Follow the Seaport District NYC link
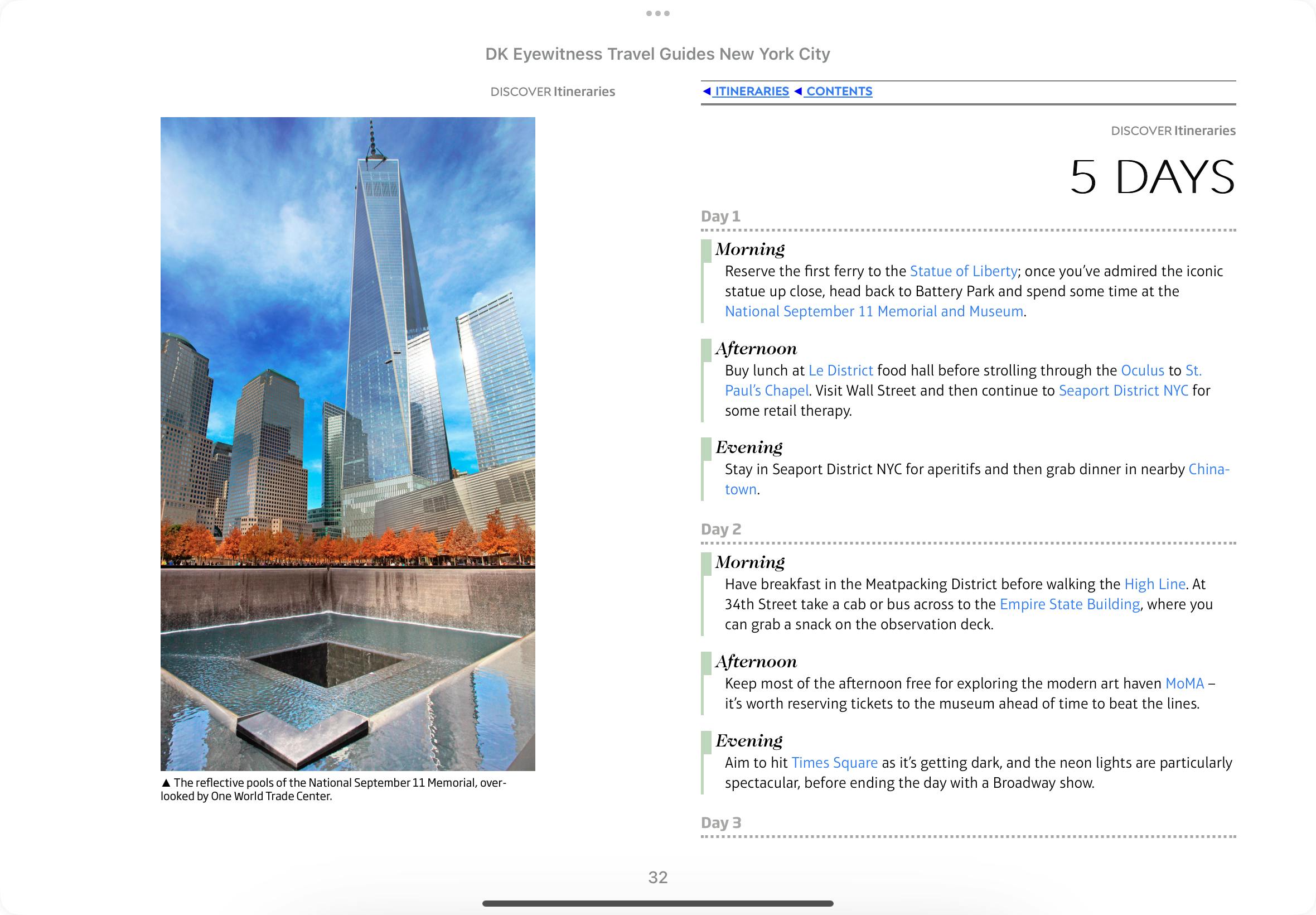The height and width of the screenshot is (915, 1316). [1123, 391]
